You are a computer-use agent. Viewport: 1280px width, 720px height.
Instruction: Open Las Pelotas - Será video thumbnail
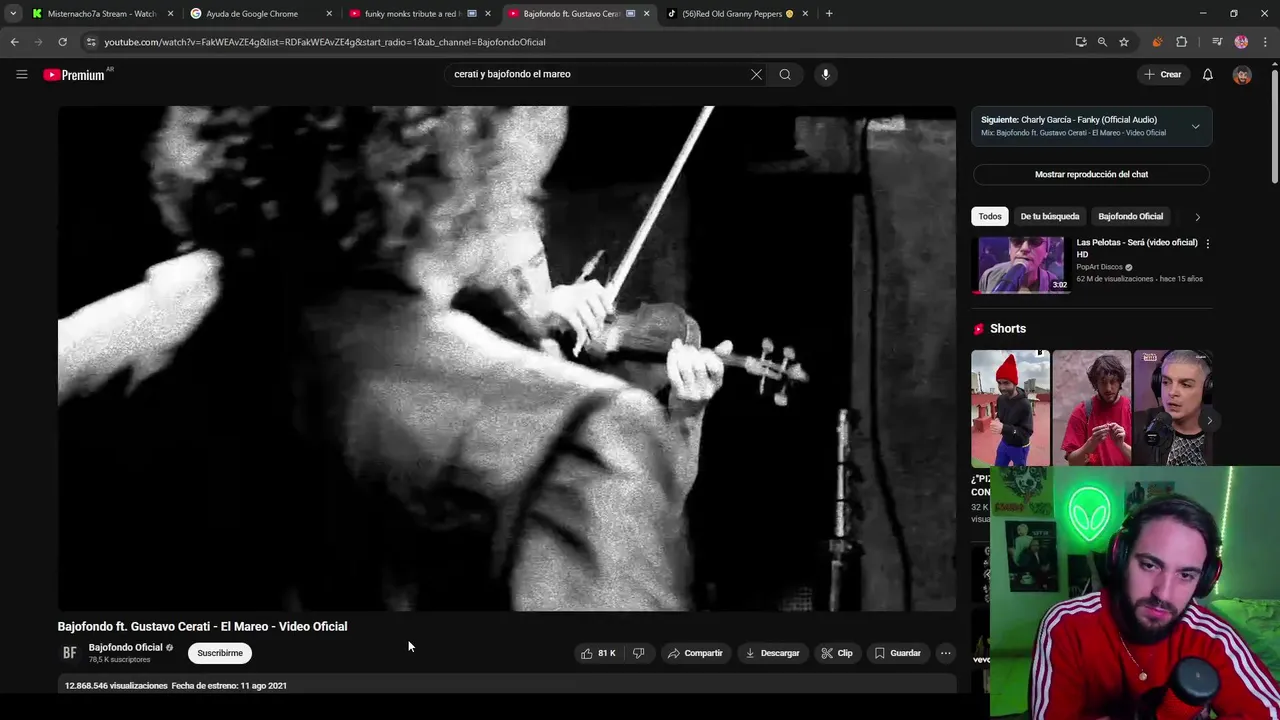pos(1020,265)
